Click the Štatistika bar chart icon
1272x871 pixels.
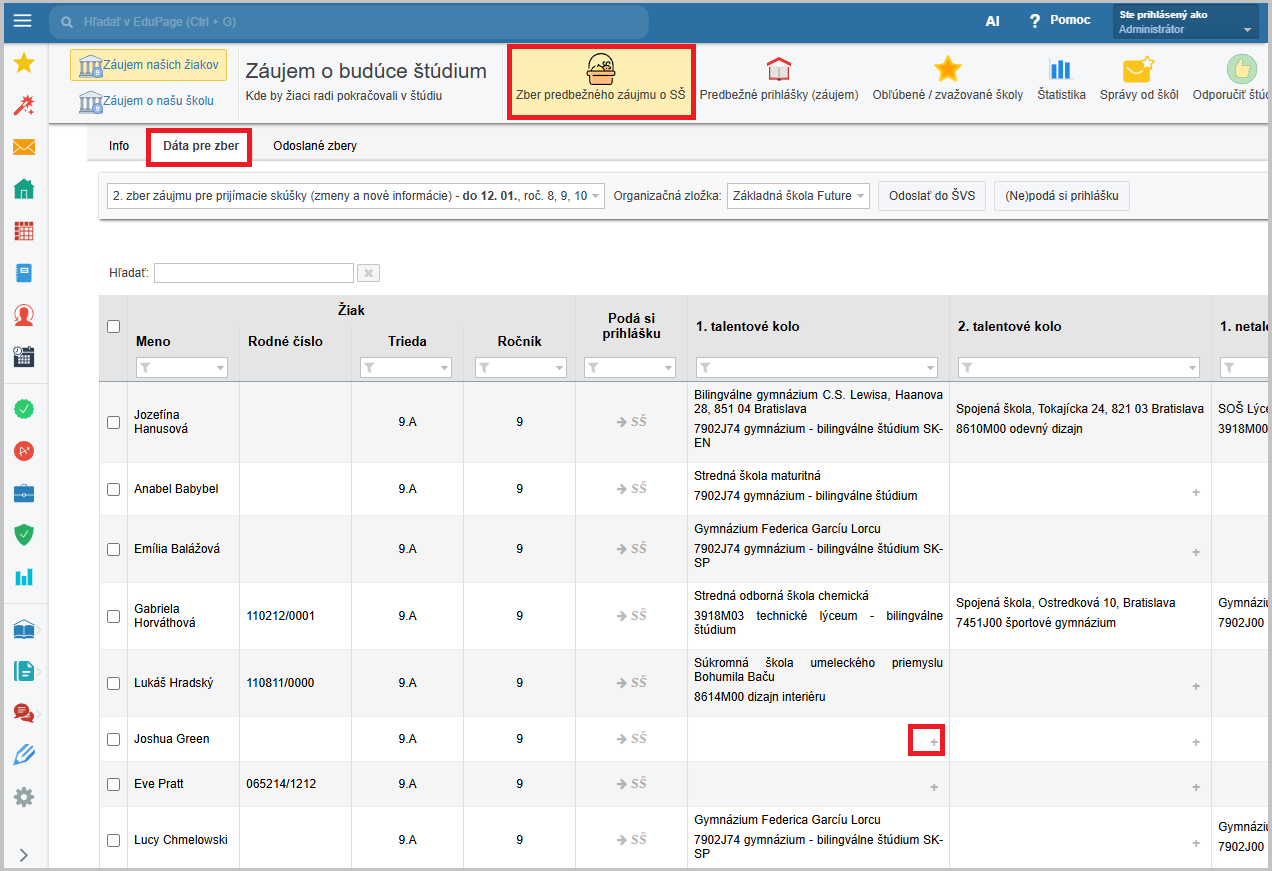(x=1060, y=70)
